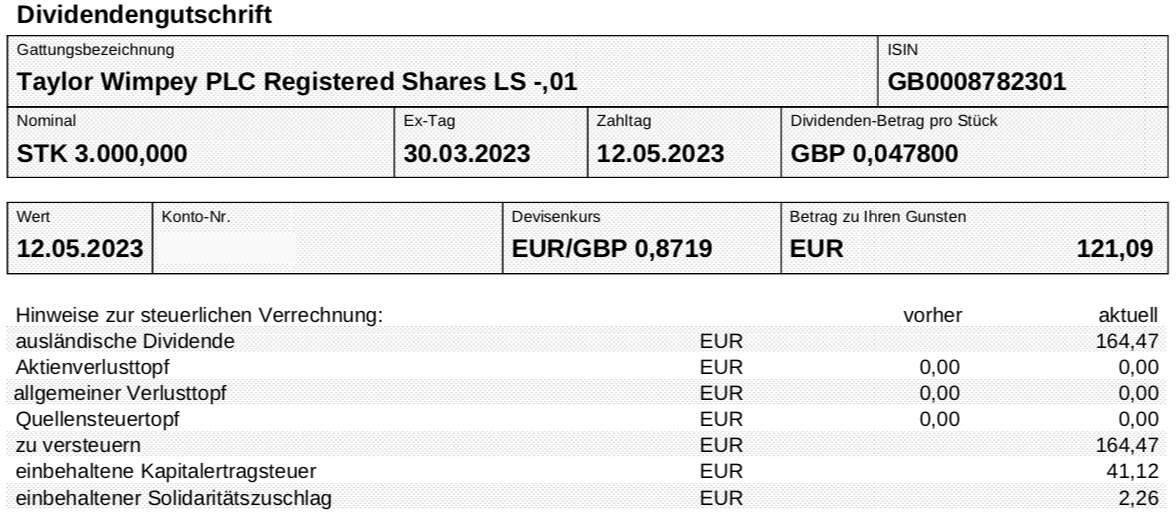
Task: Click the allgemeiner Verlusttopf row label
Action: [x=121, y=393]
